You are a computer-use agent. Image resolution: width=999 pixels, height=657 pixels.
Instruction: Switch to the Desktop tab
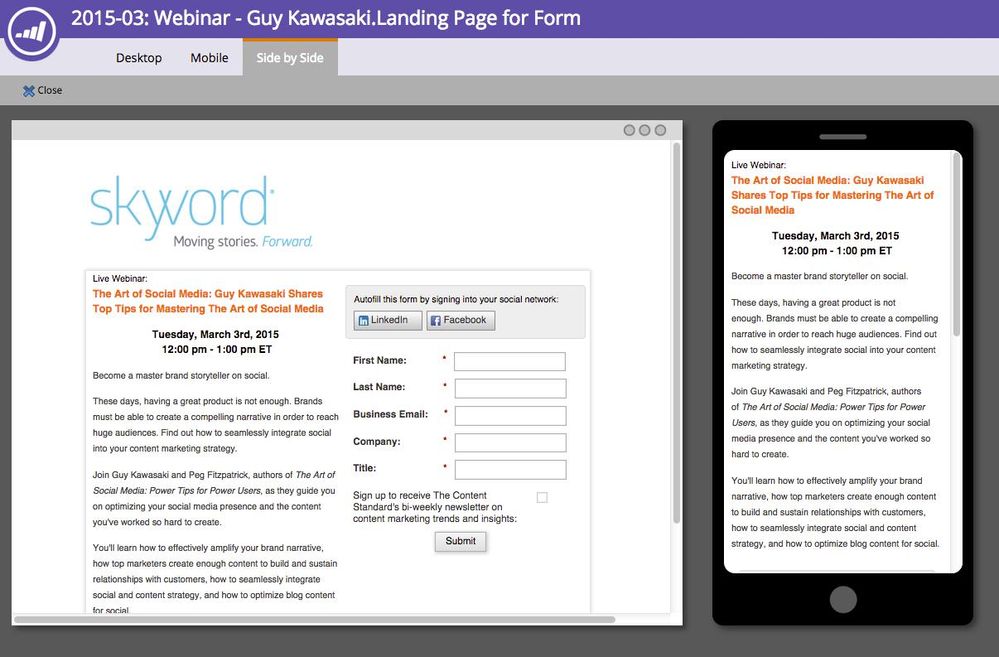click(x=138, y=58)
